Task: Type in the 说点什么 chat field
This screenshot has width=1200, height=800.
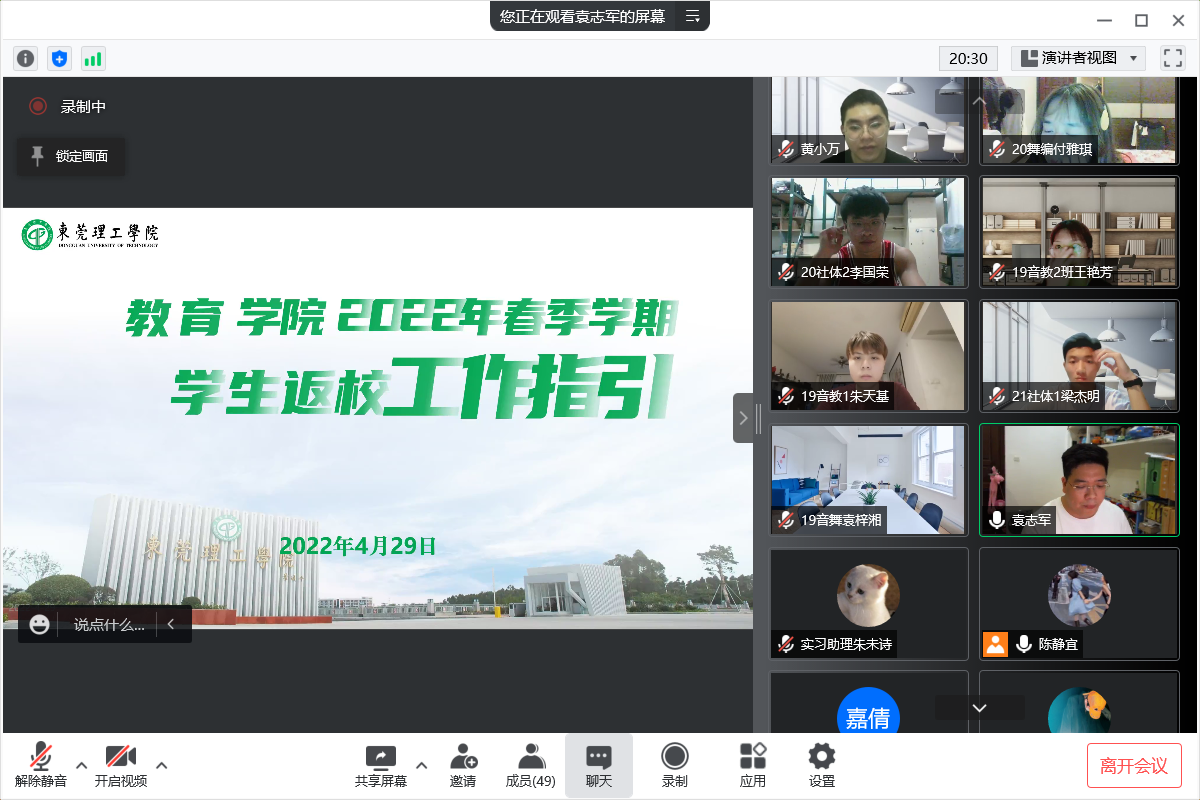Action: 109,624
